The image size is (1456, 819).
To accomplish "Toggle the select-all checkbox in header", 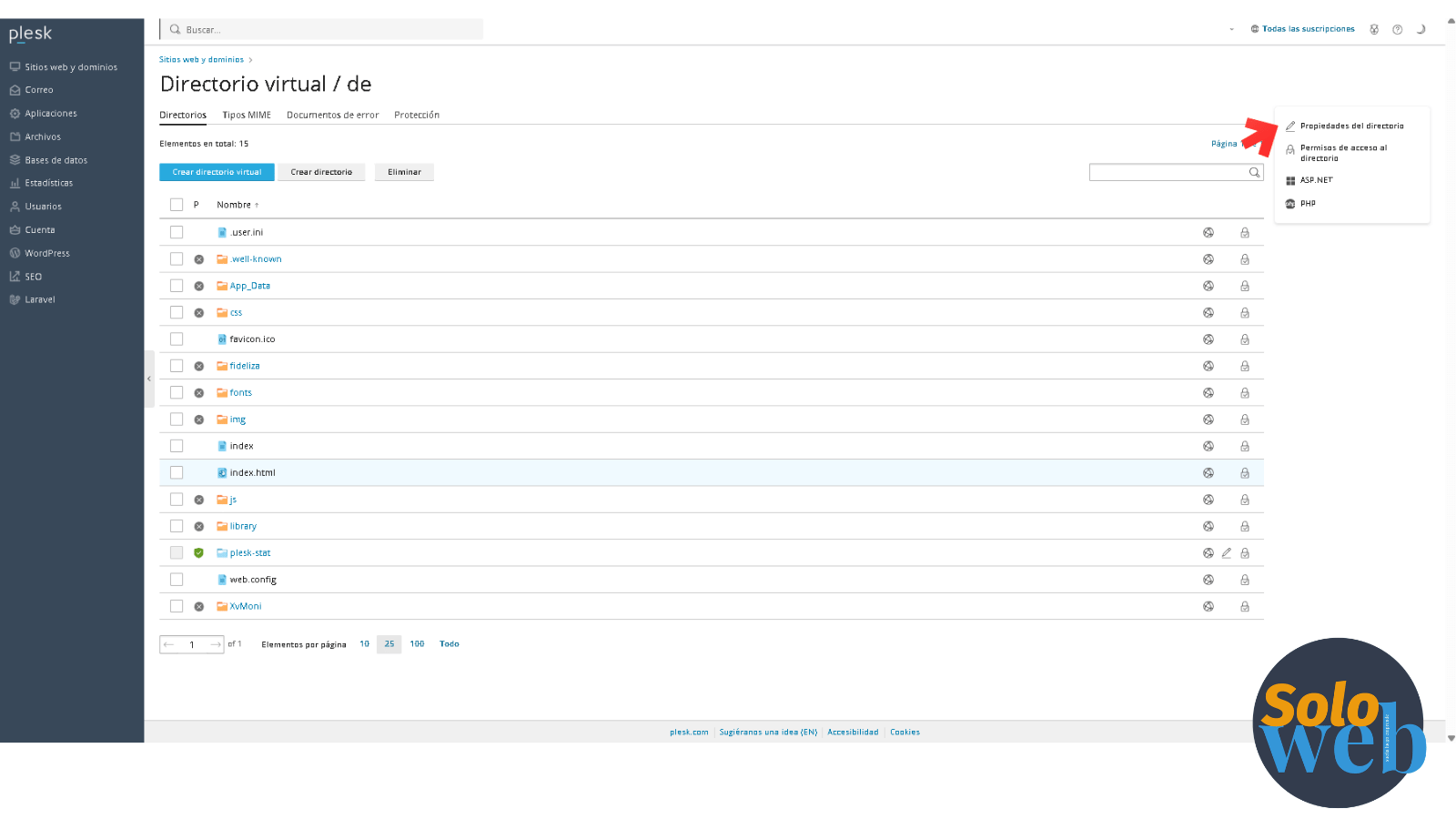I will [x=177, y=205].
